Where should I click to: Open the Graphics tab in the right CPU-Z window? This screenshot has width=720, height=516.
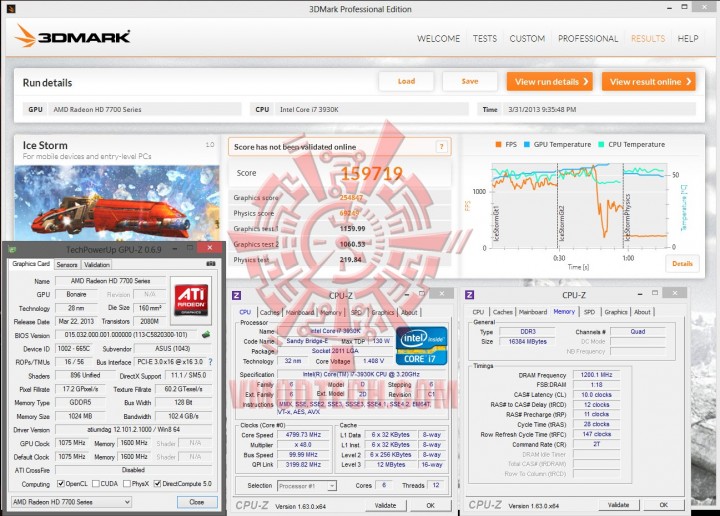[x=616, y=312]
